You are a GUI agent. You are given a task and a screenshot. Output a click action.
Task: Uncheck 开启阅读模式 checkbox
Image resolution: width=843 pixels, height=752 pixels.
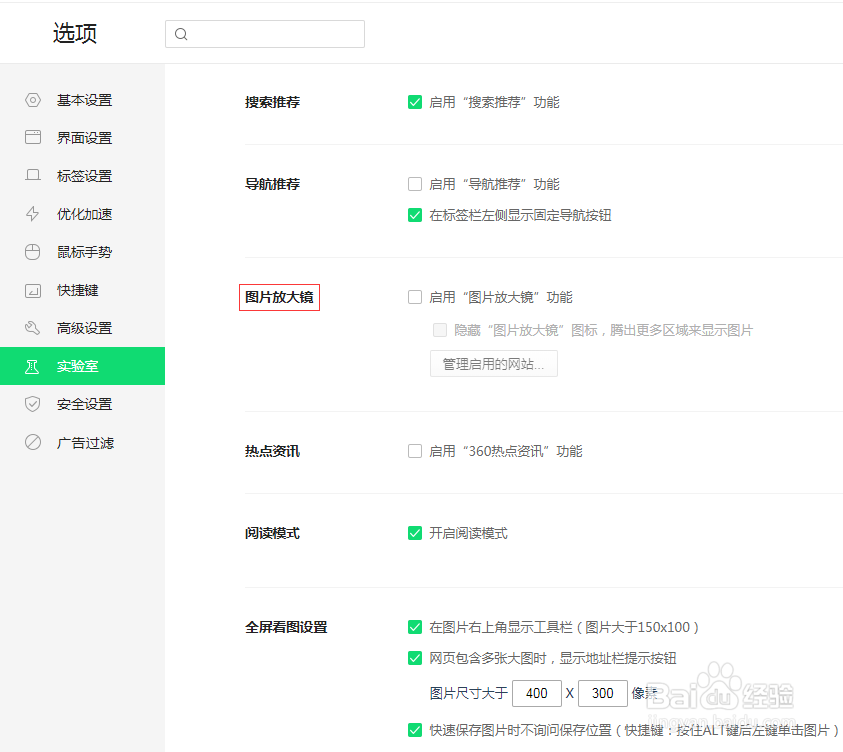[415, 533]
